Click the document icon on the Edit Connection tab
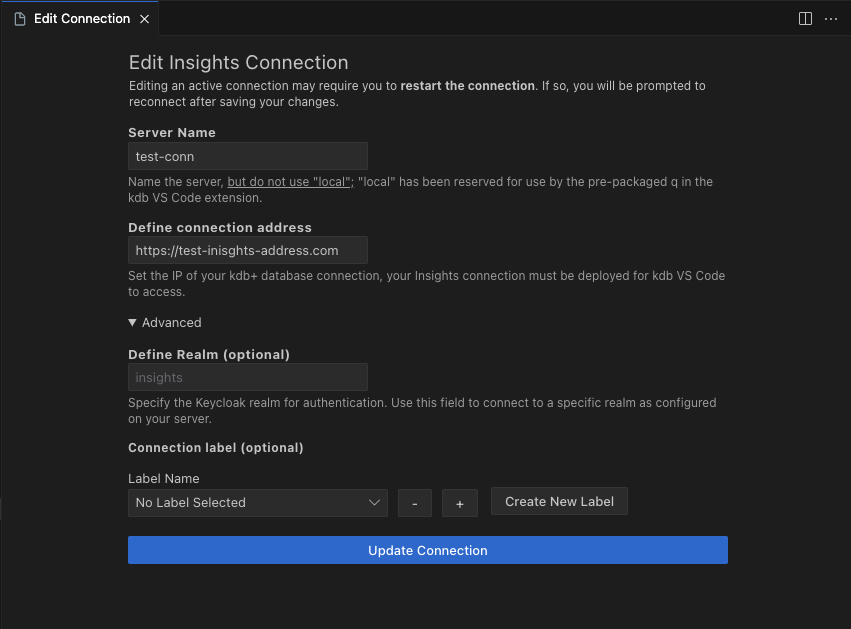 tap(18, 18)
